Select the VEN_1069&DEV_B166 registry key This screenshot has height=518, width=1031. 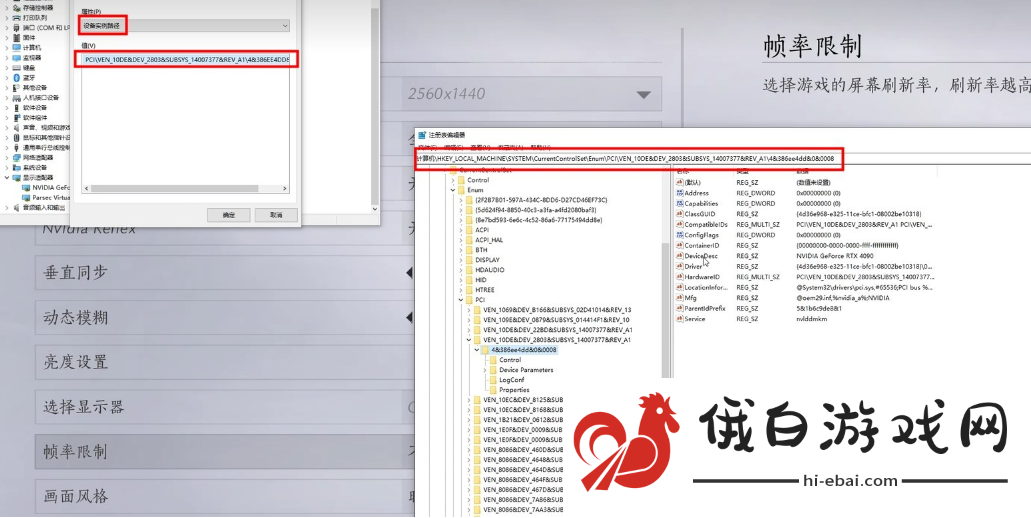click(557, 310)
